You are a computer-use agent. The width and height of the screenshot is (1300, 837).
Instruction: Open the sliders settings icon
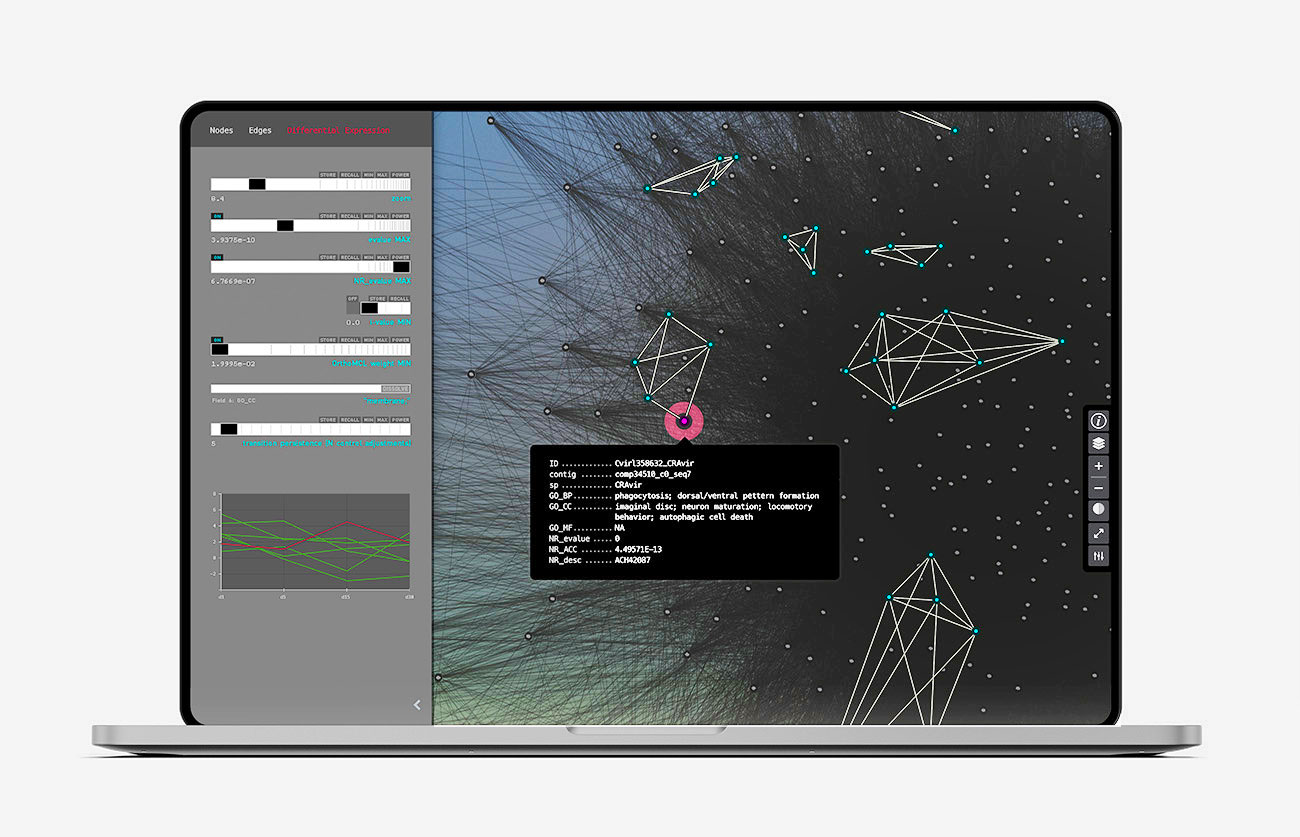coord(1098,556)
